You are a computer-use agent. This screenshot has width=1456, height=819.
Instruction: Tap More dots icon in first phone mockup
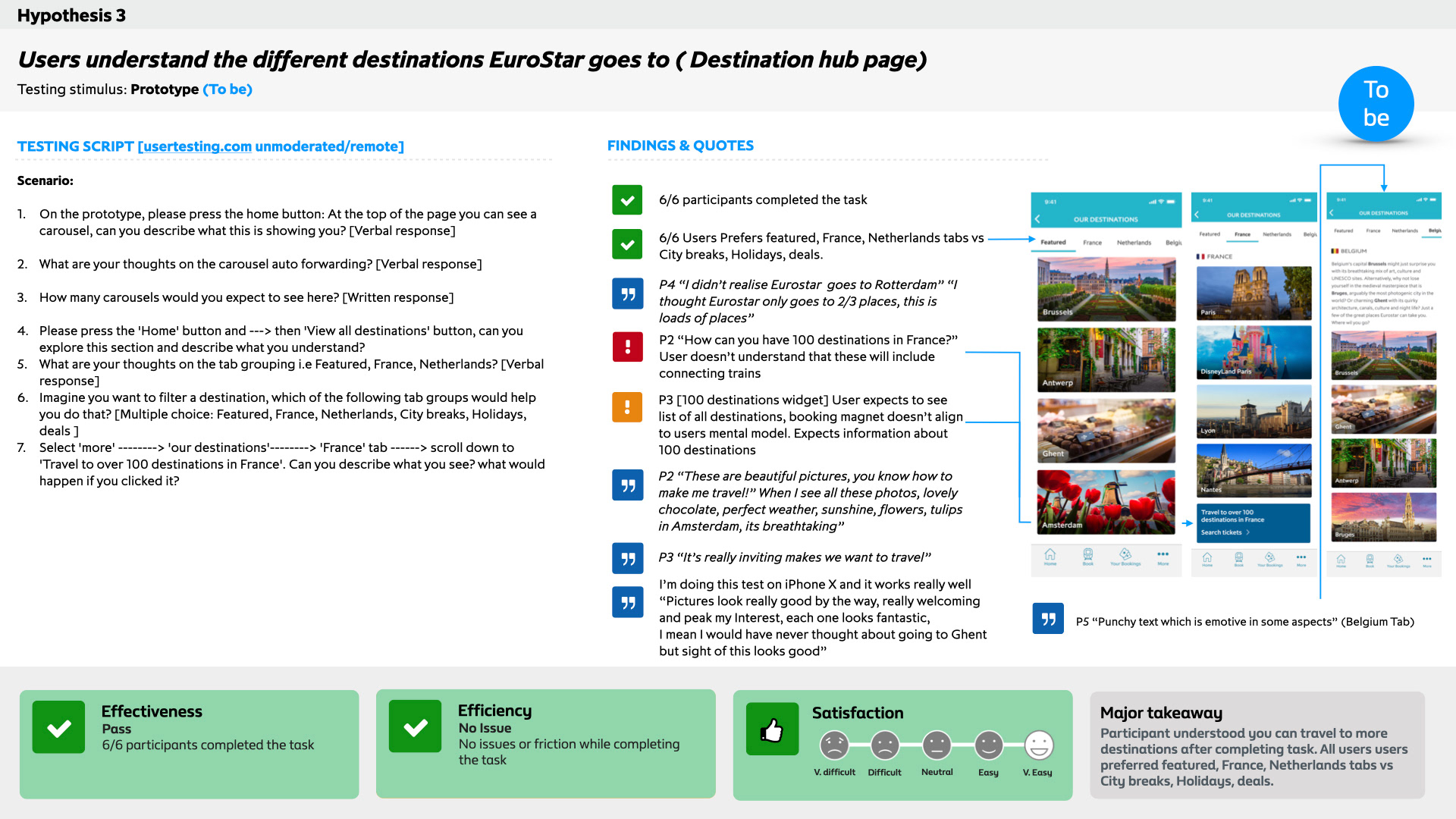(x=1163, y=556)
